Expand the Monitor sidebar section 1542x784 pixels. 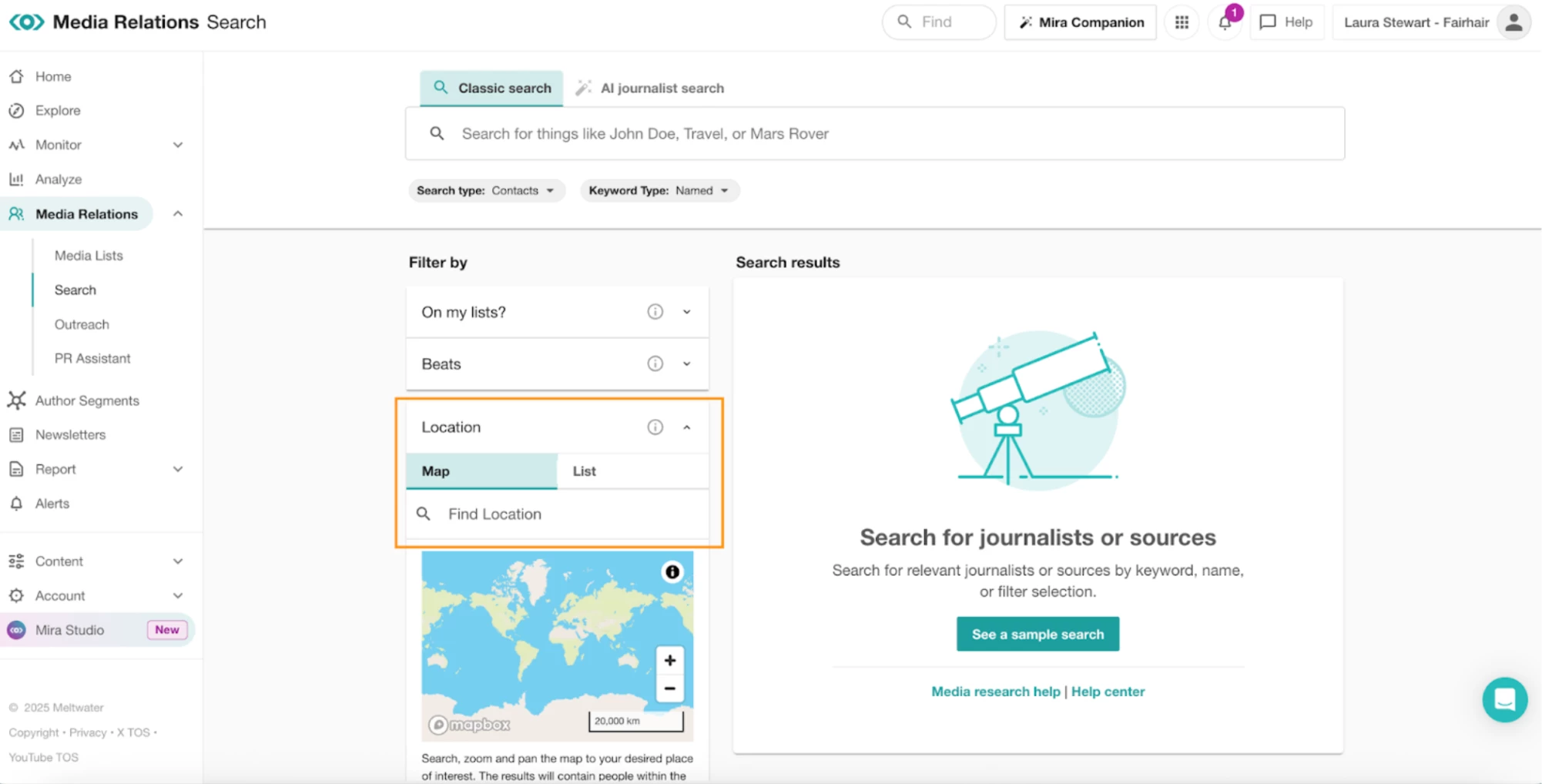pos(178,145)
